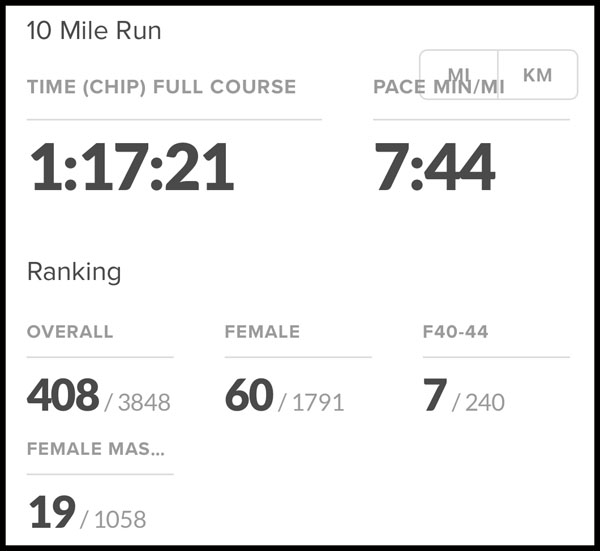
Task: Click the 10 Mile Run title
Action: (94, 32)
